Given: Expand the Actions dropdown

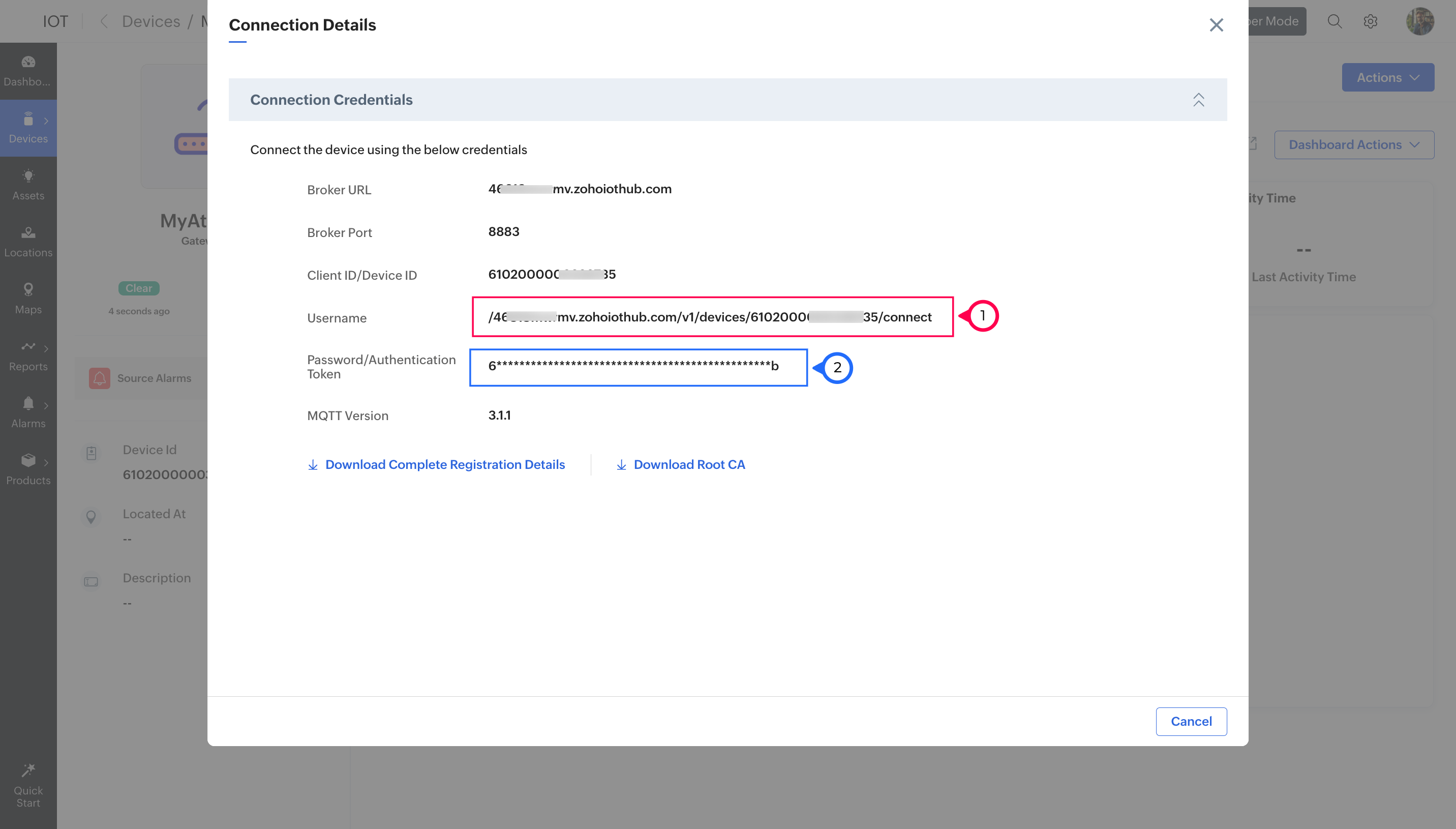Looking at the screenshot, I should pyautogui.click(x=1387, y=77).
